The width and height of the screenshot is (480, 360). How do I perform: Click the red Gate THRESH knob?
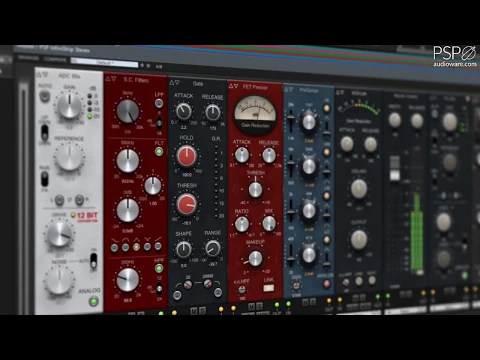click(x=187, y=204)
